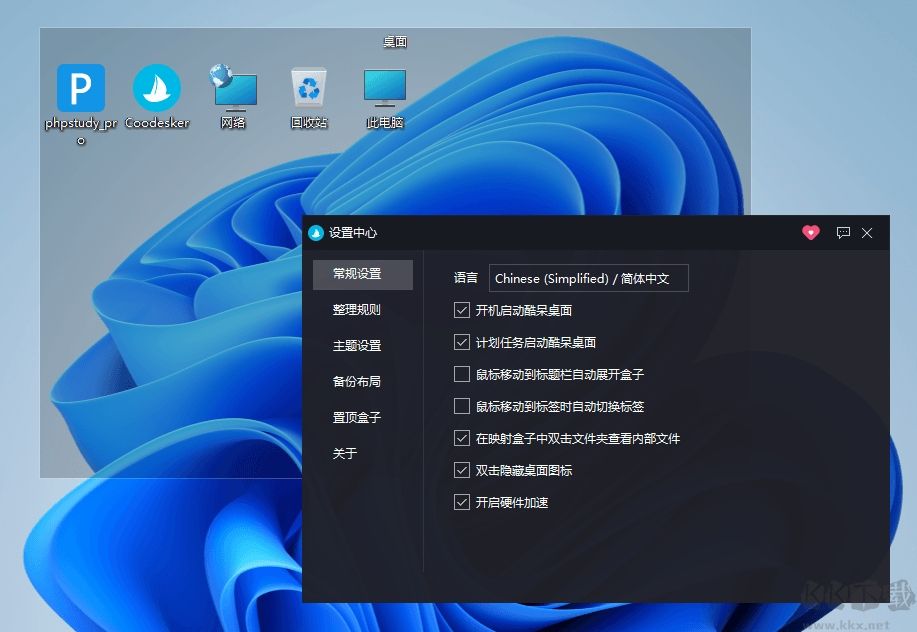Screen dimensions: 917x632
Task: Click the 桌面 box label on the desktop
Action: 393,41
